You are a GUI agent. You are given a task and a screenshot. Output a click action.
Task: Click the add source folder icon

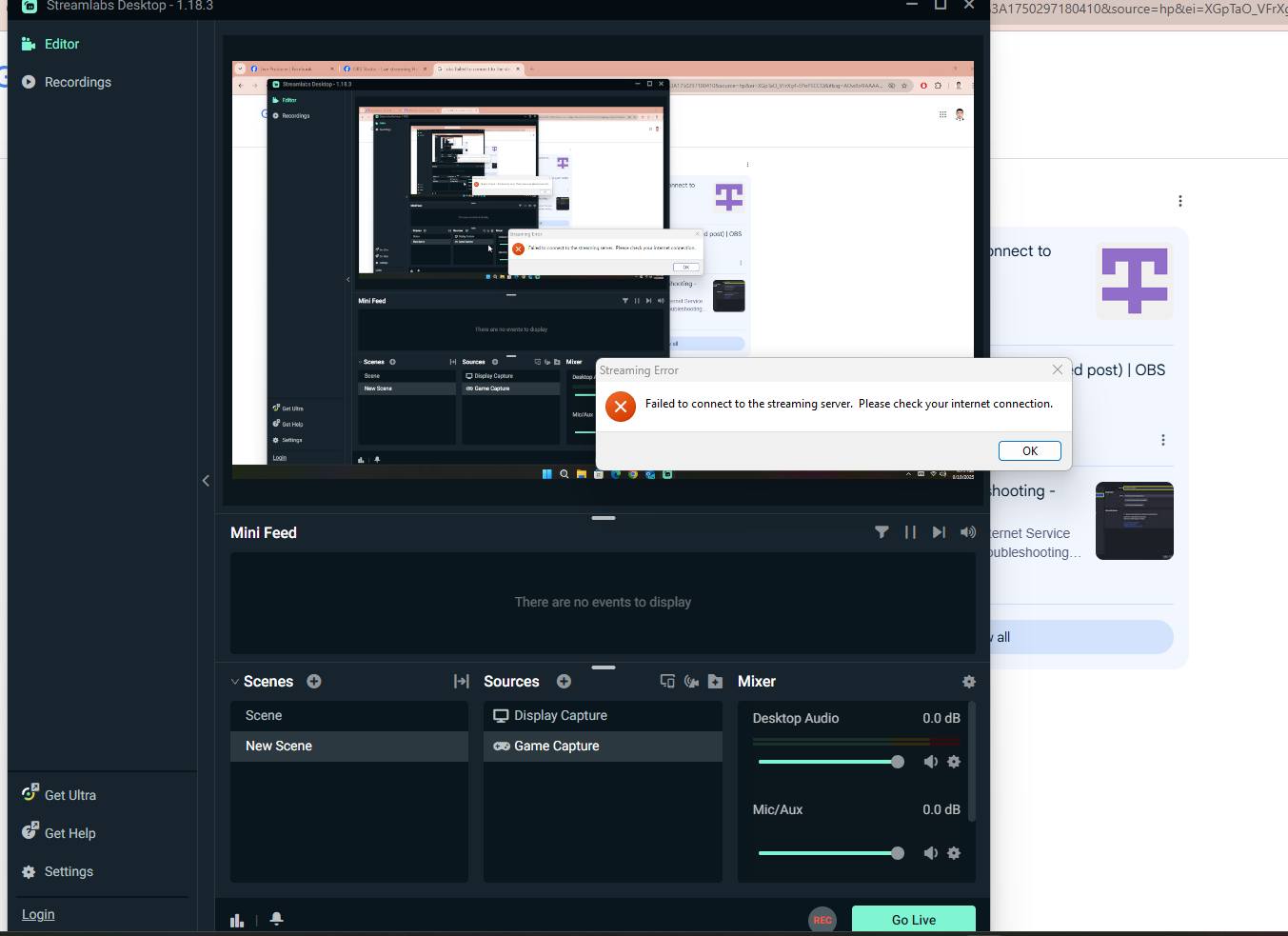pos(716,682)
